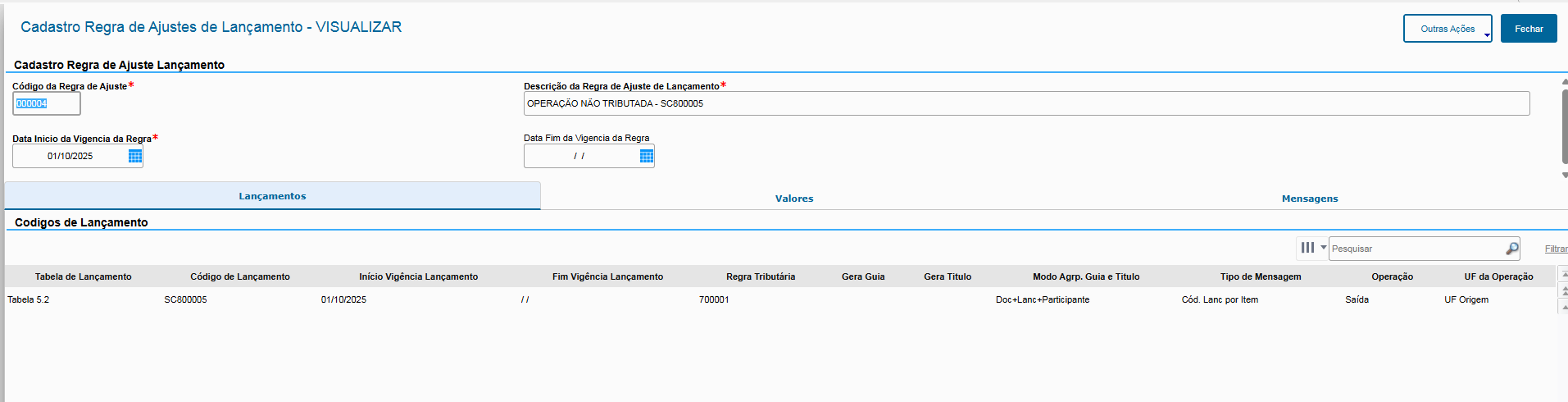Sort by Tabela de Lançamento column header

tap(83, 276)
